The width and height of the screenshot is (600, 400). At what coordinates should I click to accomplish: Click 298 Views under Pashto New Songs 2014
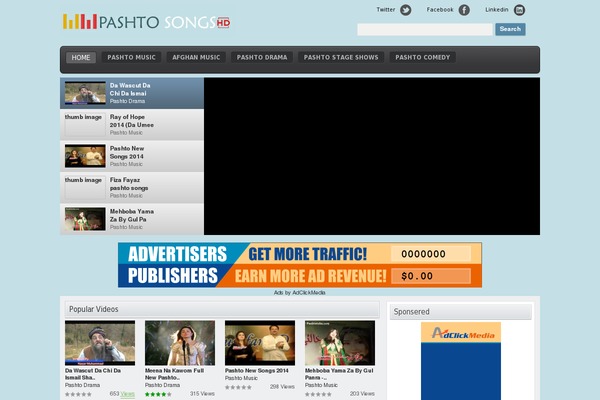tap(282, 387)
